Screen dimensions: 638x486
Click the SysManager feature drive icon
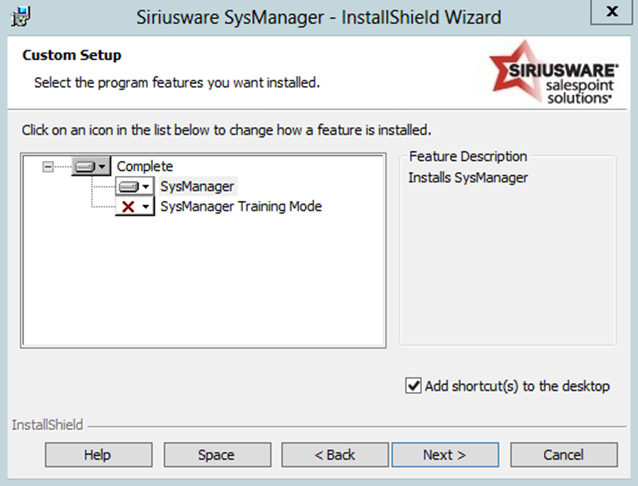point(129,187)
